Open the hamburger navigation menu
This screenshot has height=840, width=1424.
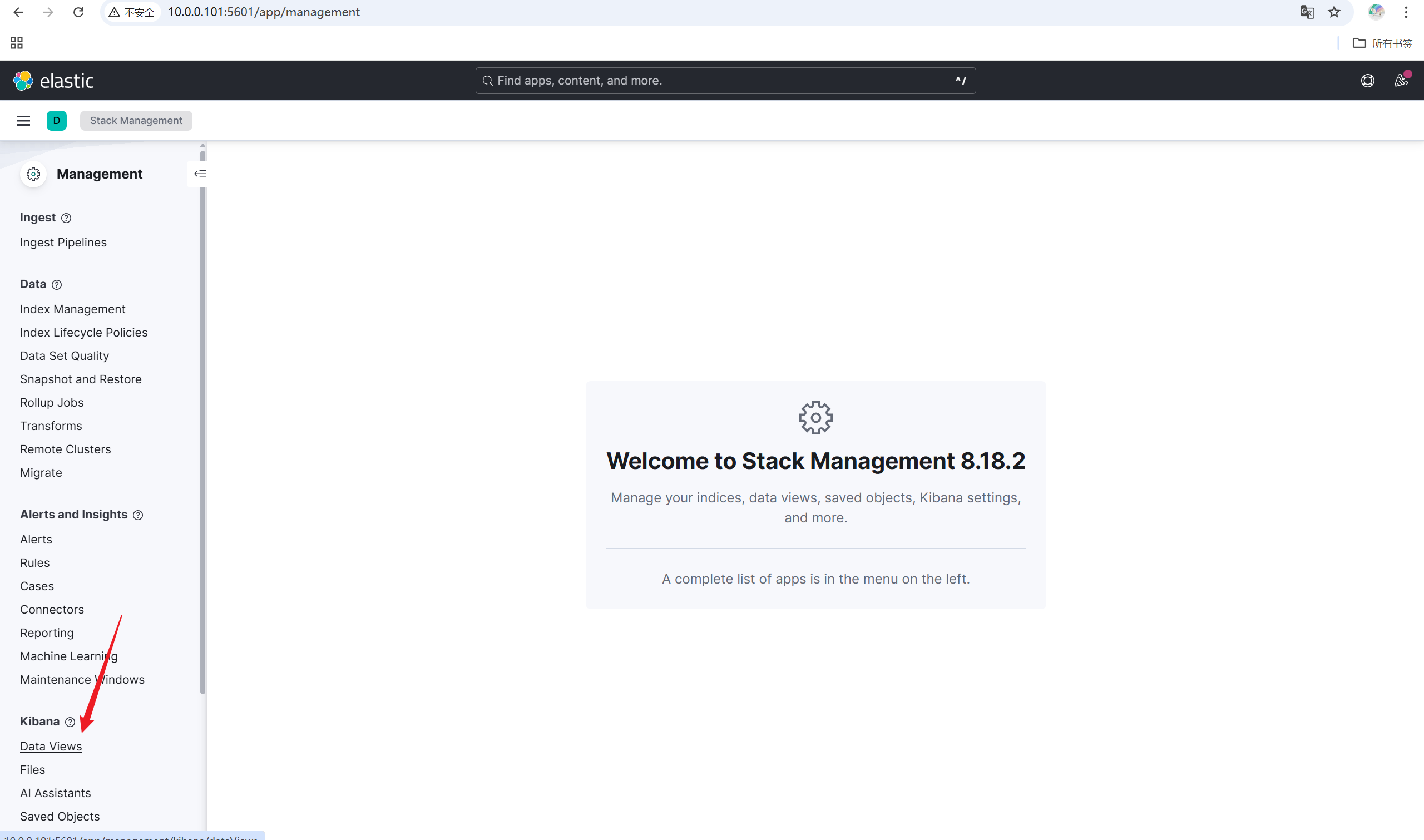pyautogui.click(x=23, y=121)
